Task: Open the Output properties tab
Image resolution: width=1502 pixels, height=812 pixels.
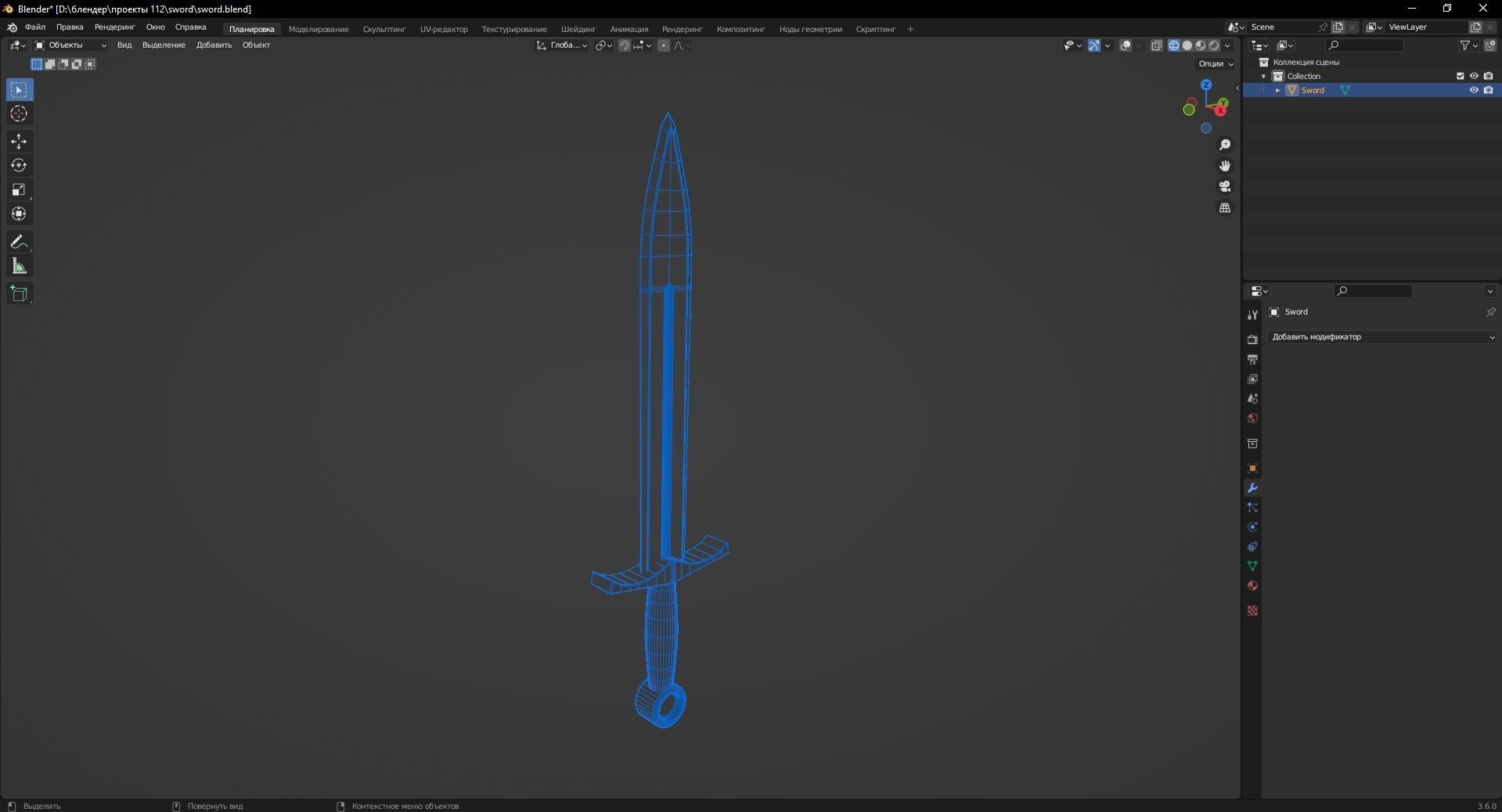Action: pyautogui.click(x=1252, y=359)
